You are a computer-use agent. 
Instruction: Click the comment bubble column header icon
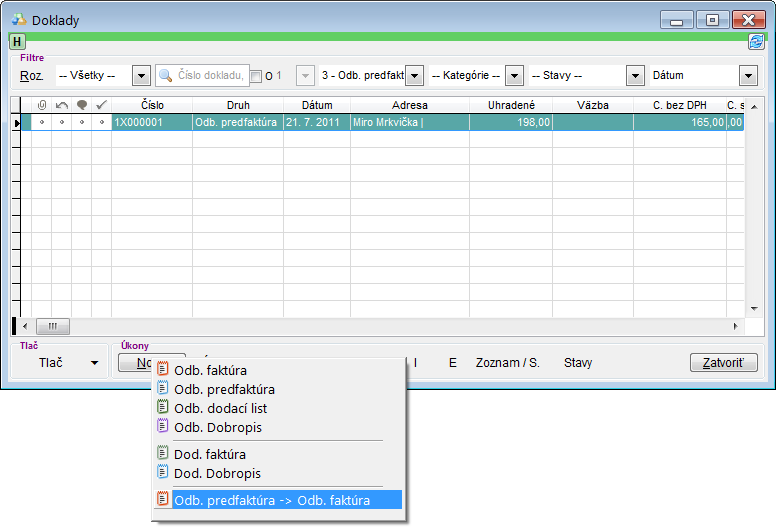click(x=81, y=105)
